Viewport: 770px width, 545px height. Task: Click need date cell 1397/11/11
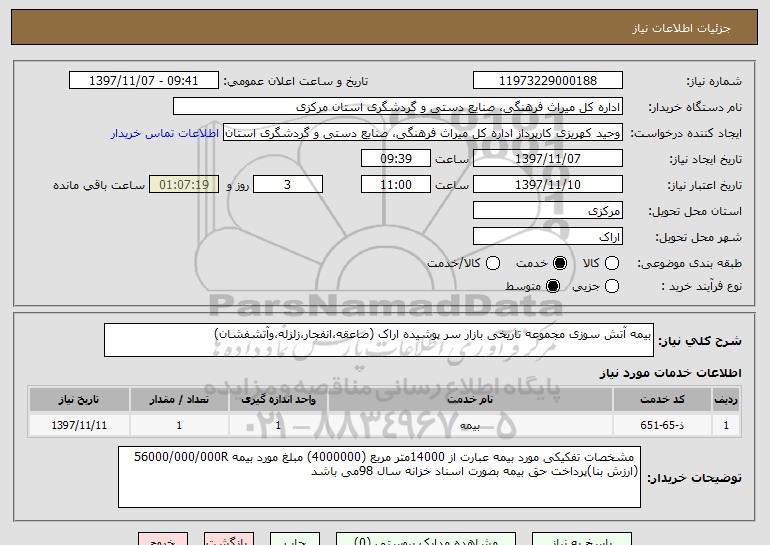tap(79, 425)
